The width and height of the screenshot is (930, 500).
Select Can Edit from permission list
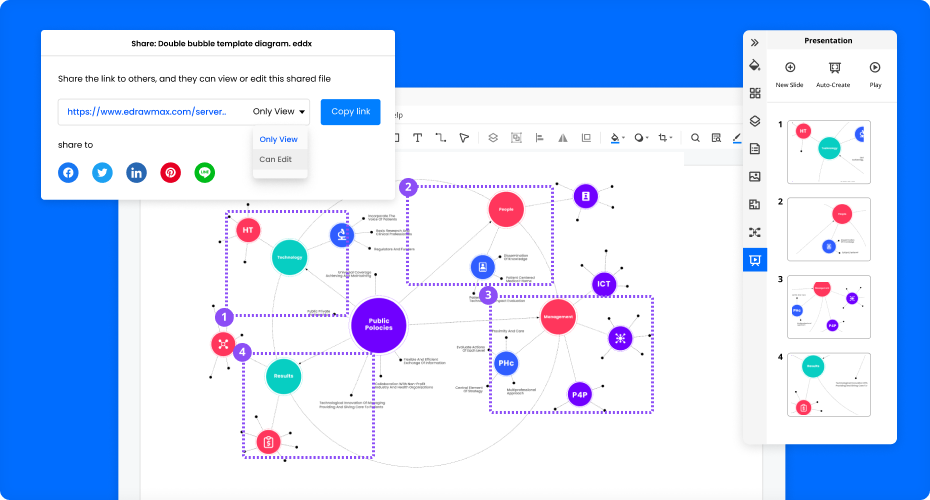276,159
